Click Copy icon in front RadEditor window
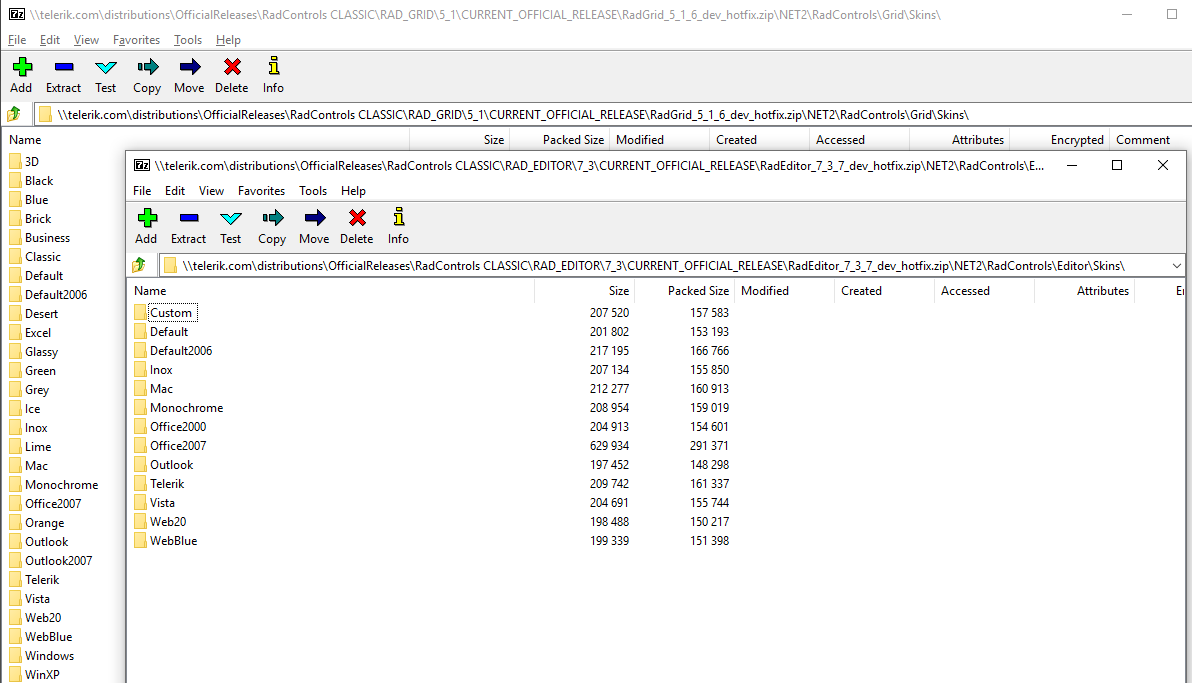1192x683 pixels. pos(272,218)
